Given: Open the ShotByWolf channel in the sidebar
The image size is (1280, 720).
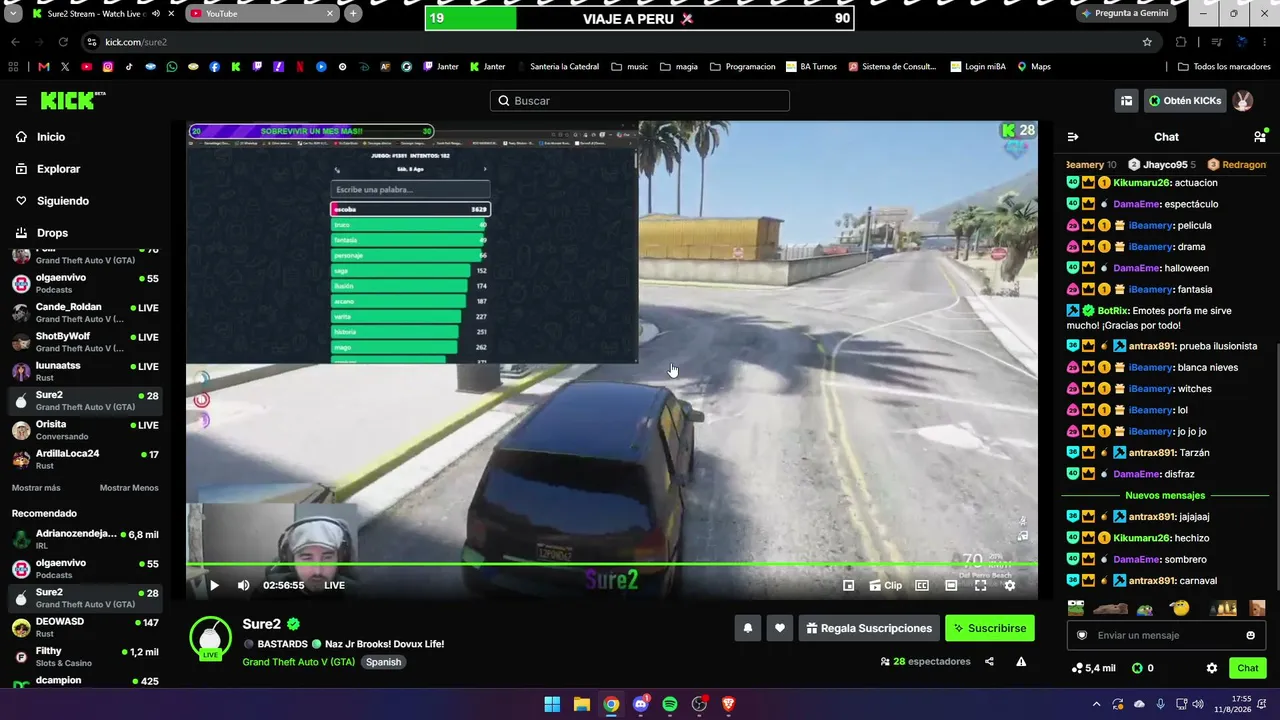Looking at the screenshot, I should coord(85,341).
